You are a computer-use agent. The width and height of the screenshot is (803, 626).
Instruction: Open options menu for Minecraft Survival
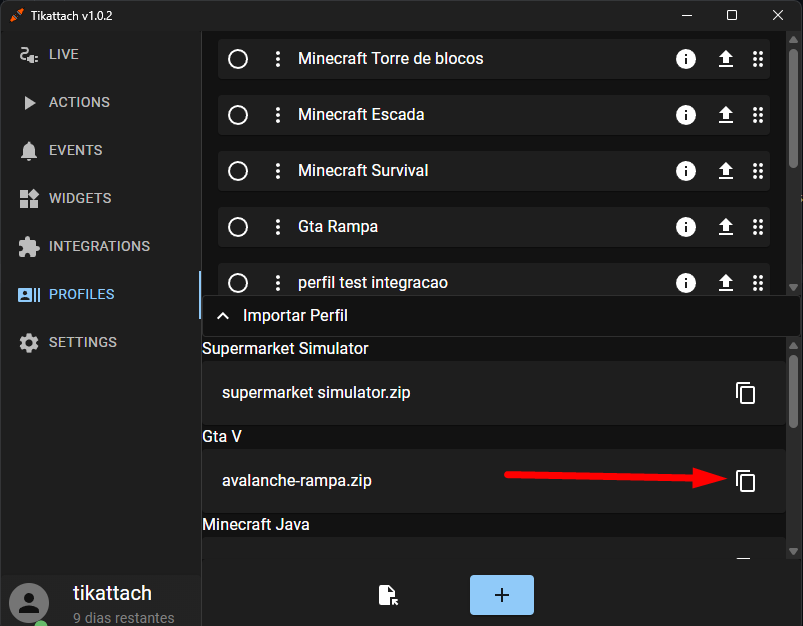pyautogui.click(x=278, y=171)
